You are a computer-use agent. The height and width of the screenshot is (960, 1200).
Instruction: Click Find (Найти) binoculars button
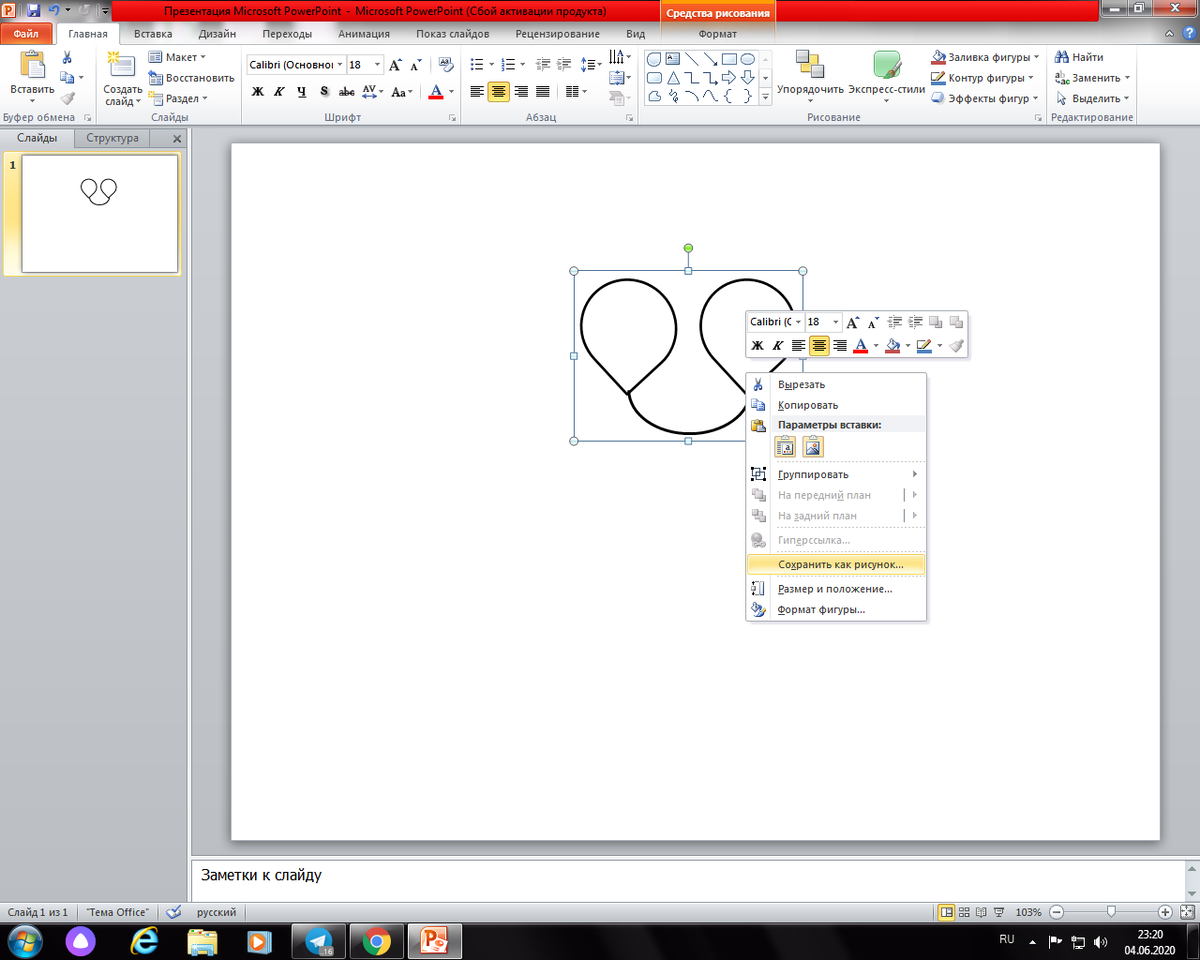[1078, 58]
